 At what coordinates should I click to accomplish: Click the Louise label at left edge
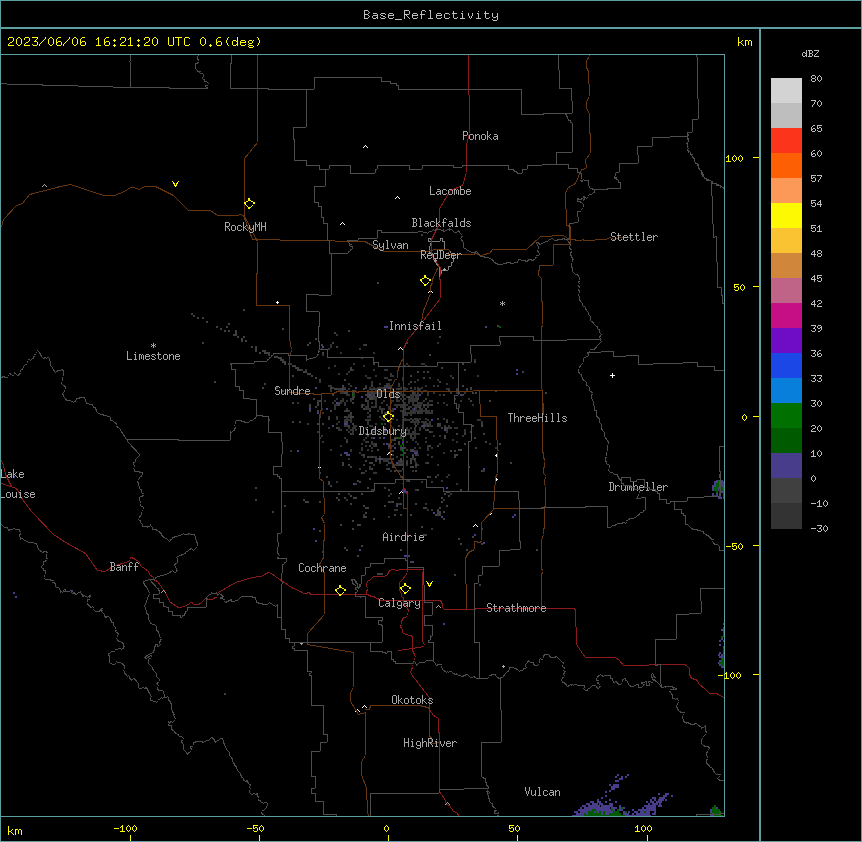click(x=18, y=494)
